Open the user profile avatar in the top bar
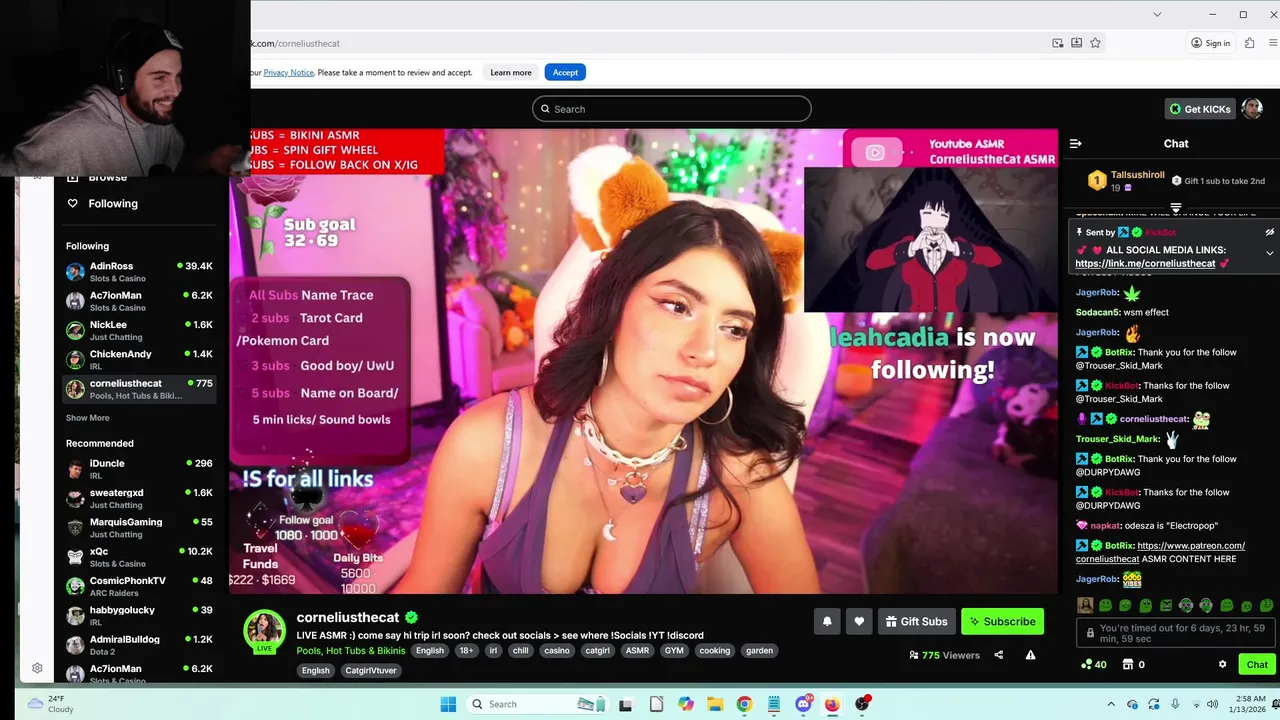Screen dimensions: 1280x720 1251,109
